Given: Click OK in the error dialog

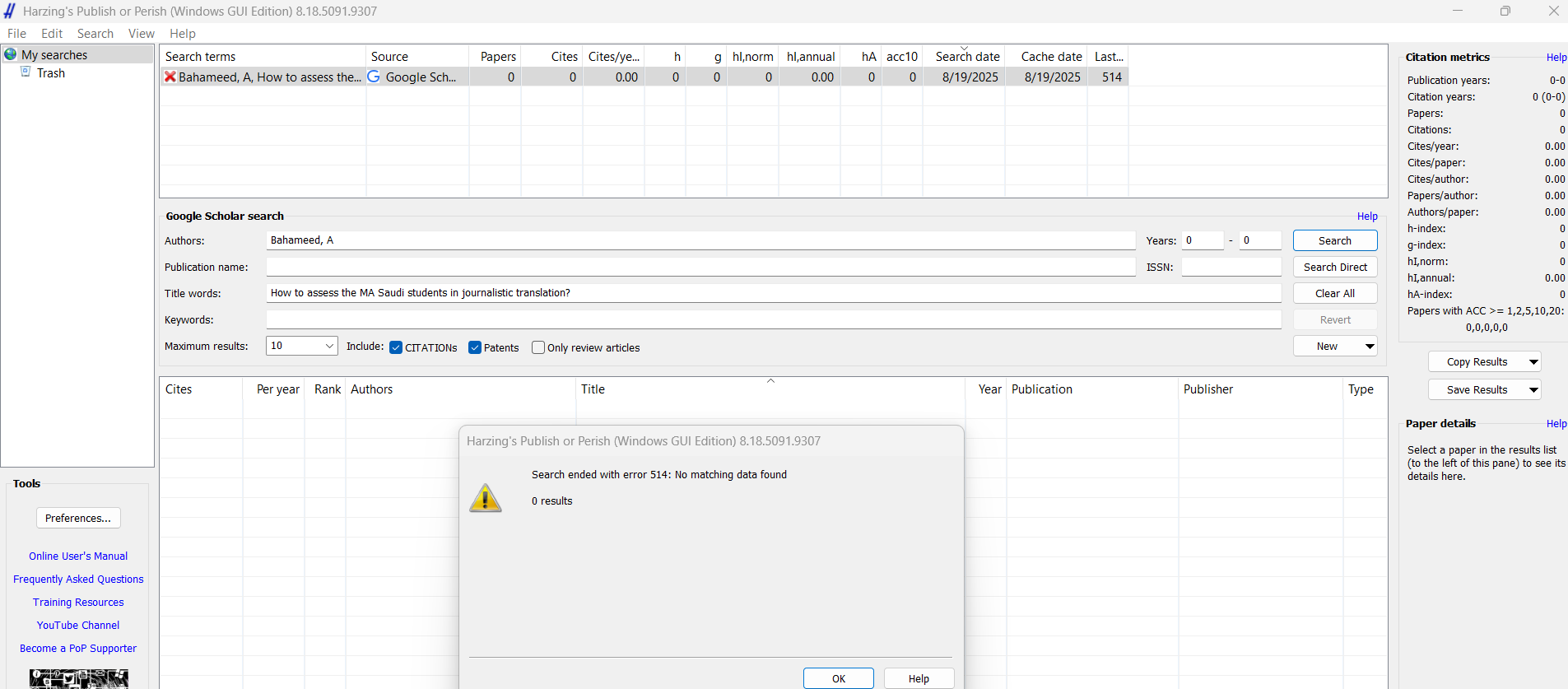Looking at the screenshot, I should click(839, 678).
